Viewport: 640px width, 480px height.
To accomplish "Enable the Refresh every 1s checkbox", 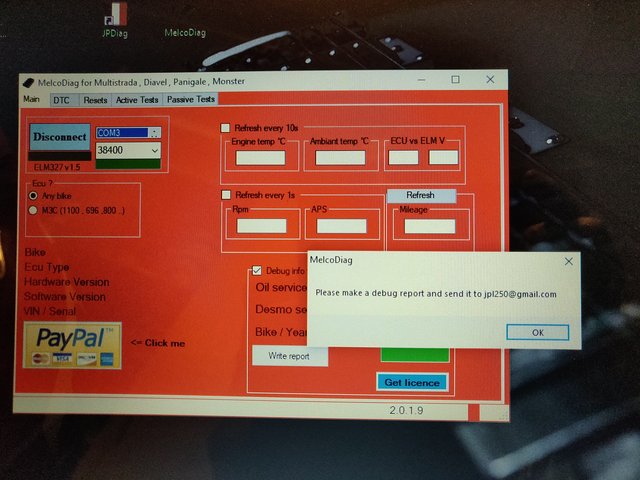I will [x=226, y=195].
